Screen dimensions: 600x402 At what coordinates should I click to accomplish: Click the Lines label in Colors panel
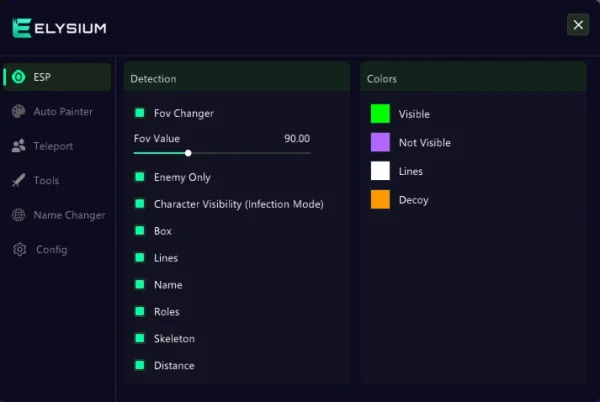(x=411, y=171)
